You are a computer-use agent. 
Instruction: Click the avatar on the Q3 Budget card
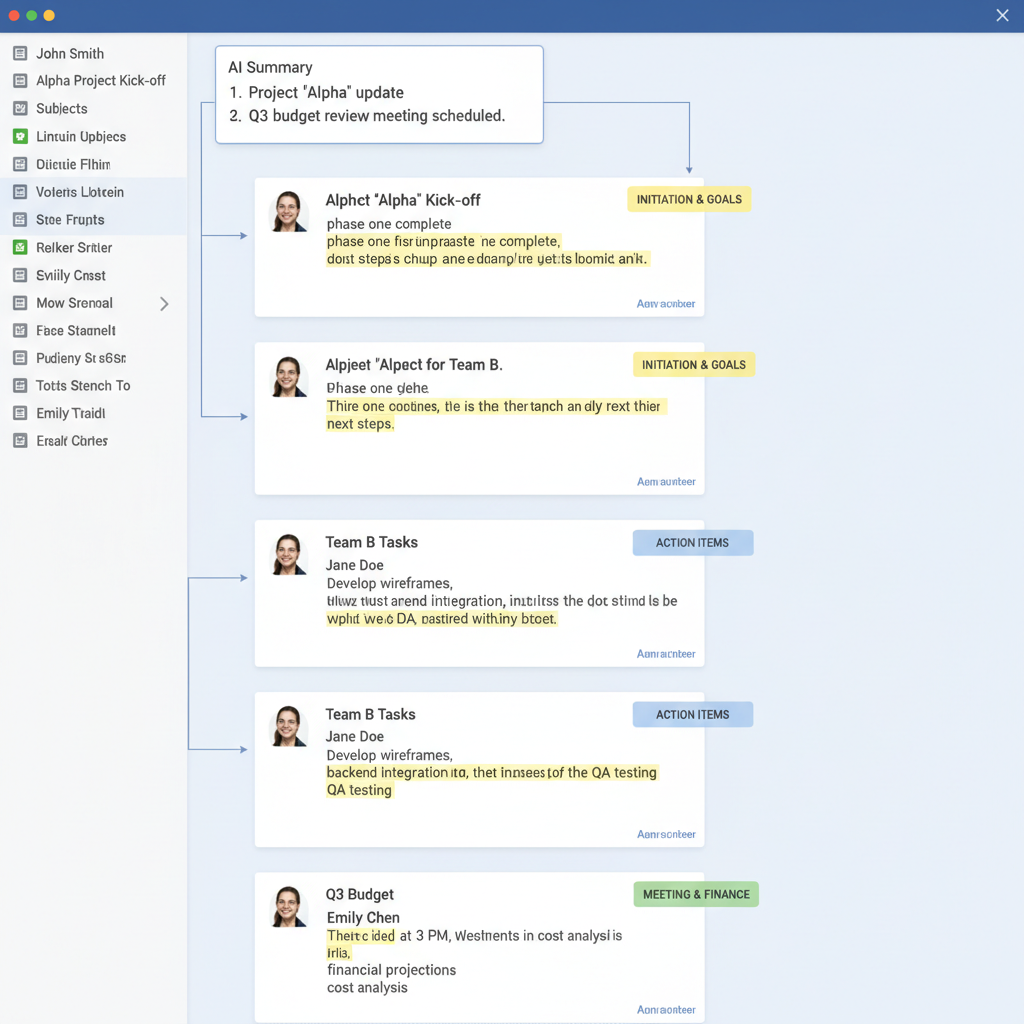click(x=289, y=906)
